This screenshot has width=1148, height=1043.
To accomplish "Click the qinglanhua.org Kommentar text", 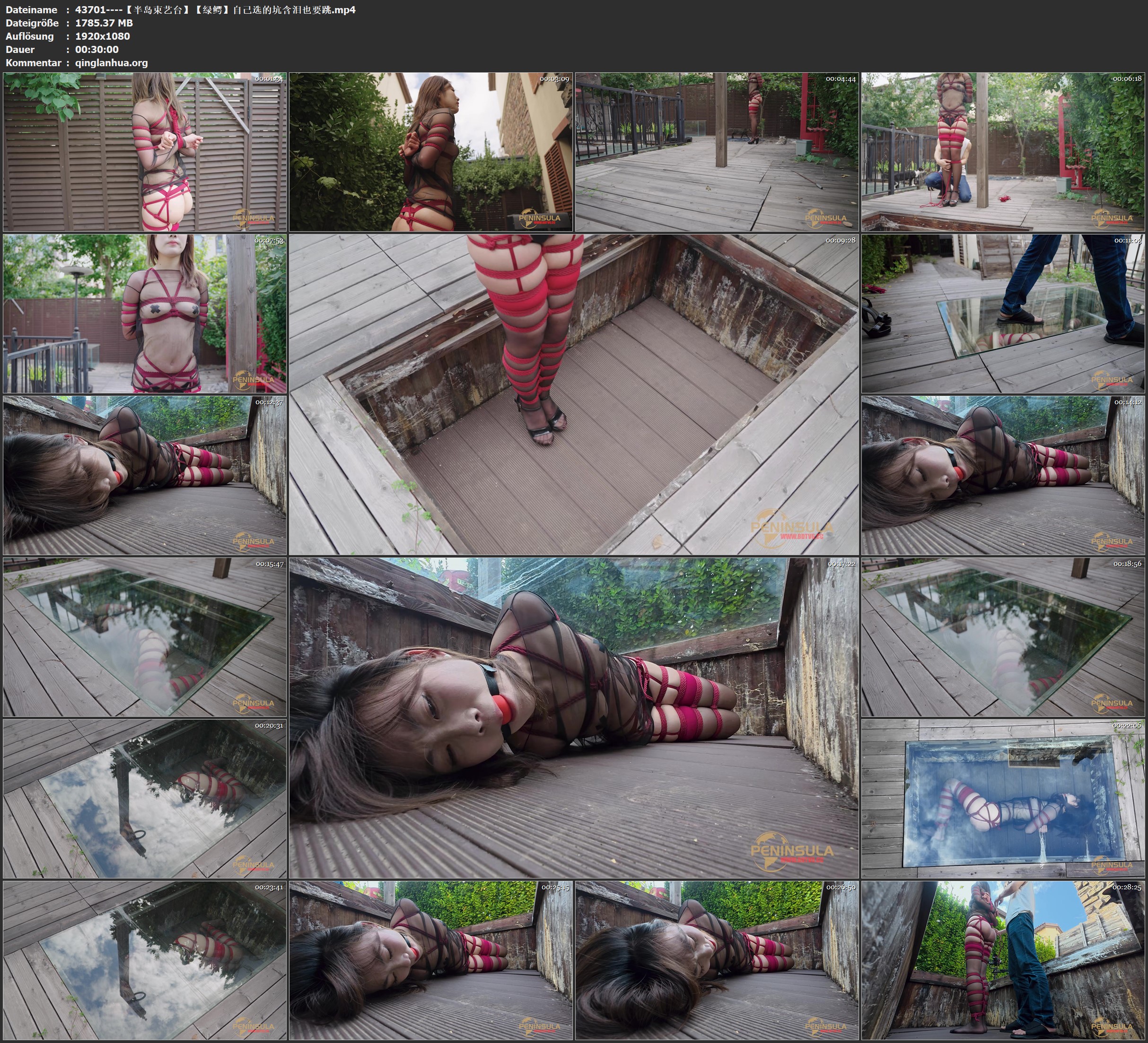I will pyautogui.click(x=111, y=62).
